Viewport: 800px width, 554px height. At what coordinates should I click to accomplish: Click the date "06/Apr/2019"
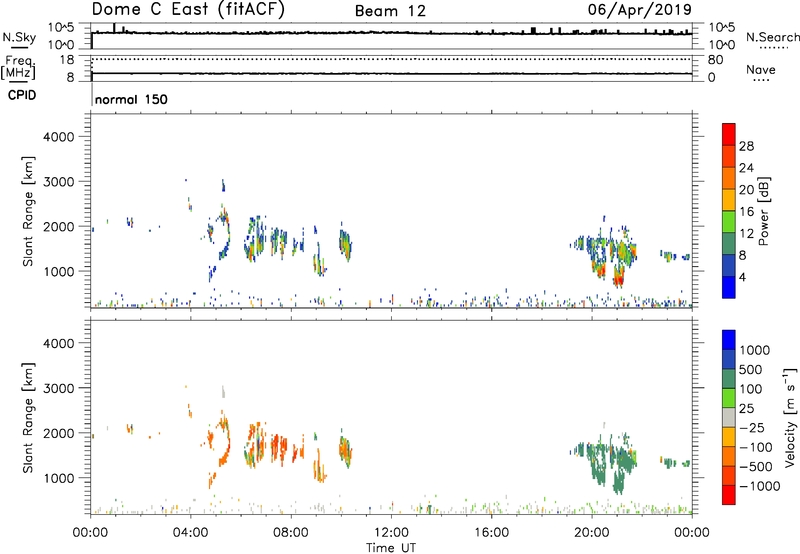tap(640, 10)
